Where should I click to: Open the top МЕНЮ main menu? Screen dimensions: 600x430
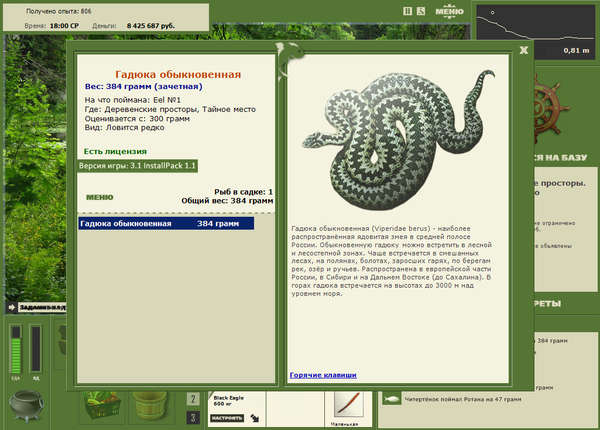[x=449, y=11]
